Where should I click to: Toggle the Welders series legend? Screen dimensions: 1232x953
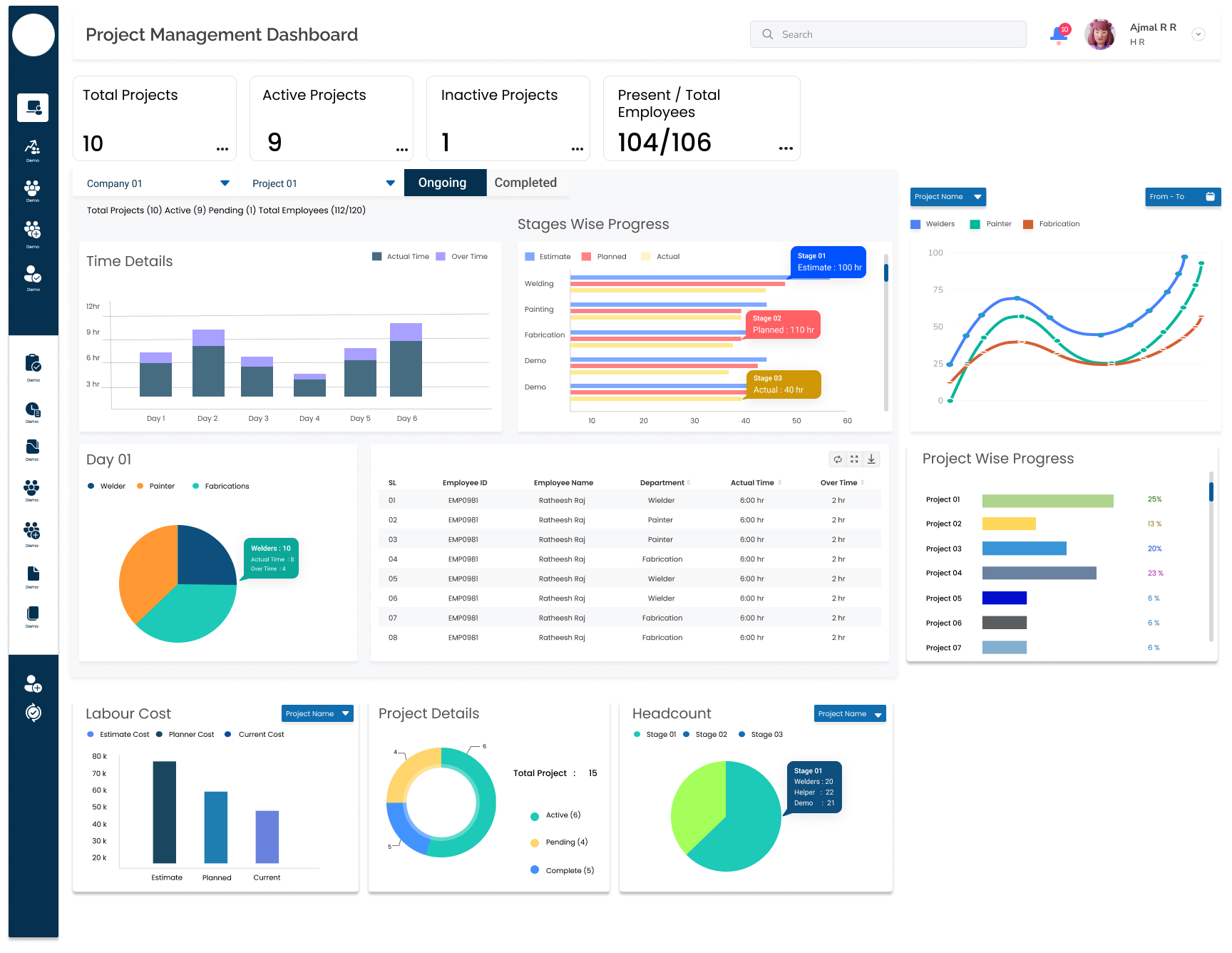[x=933, y=224]
